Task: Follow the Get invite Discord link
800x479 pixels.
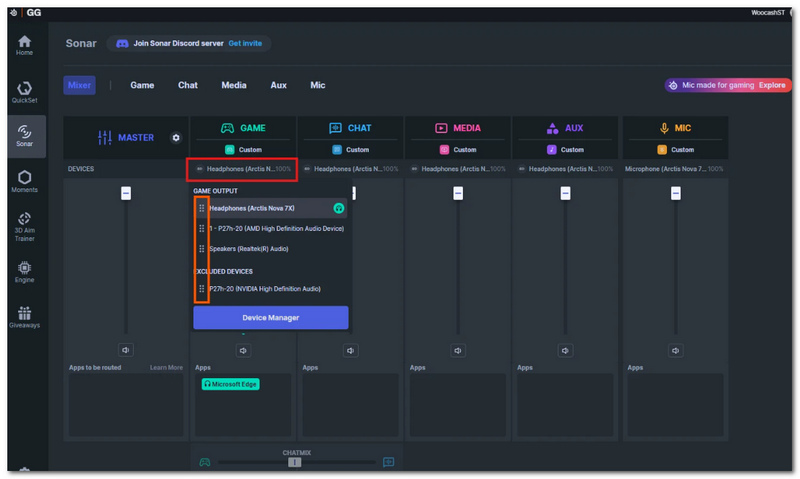Action: pos(245,43)
